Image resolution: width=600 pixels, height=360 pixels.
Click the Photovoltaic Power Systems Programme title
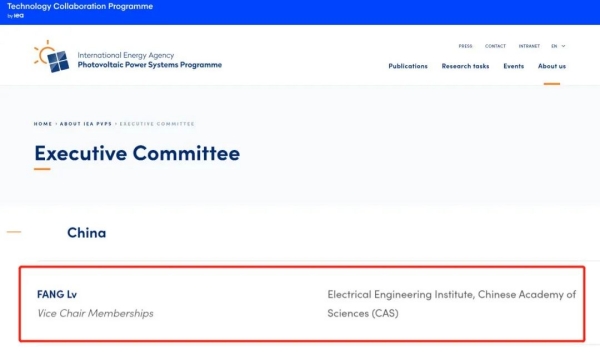150,65
